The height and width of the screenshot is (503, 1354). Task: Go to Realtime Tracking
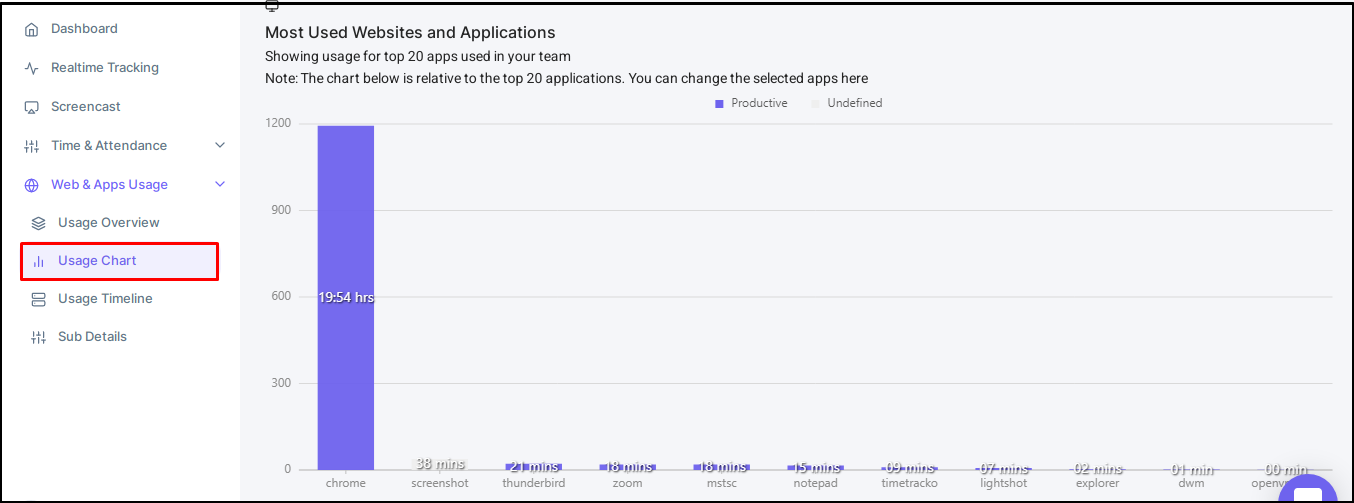pyautogui.click(x=105, y=68)
